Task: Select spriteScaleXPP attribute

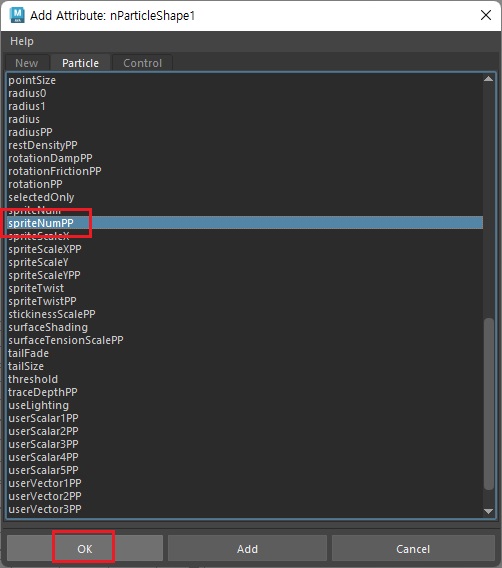Action: pyautogui.click(x=245, y=249)
